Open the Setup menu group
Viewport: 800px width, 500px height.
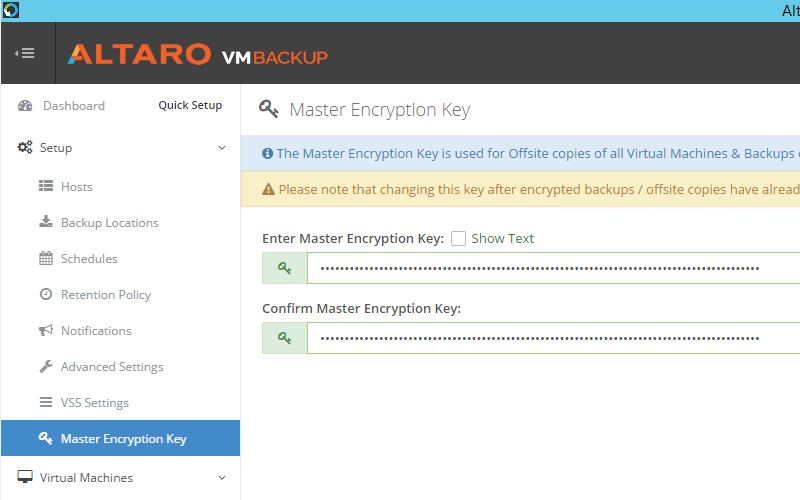pos(56,148)
